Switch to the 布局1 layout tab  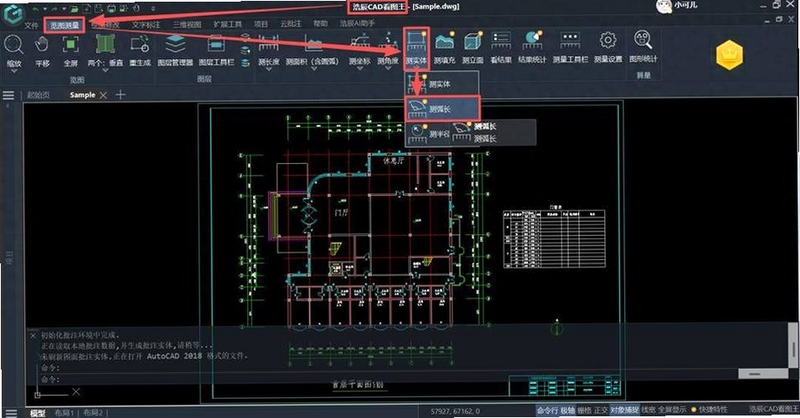(64, 413)
